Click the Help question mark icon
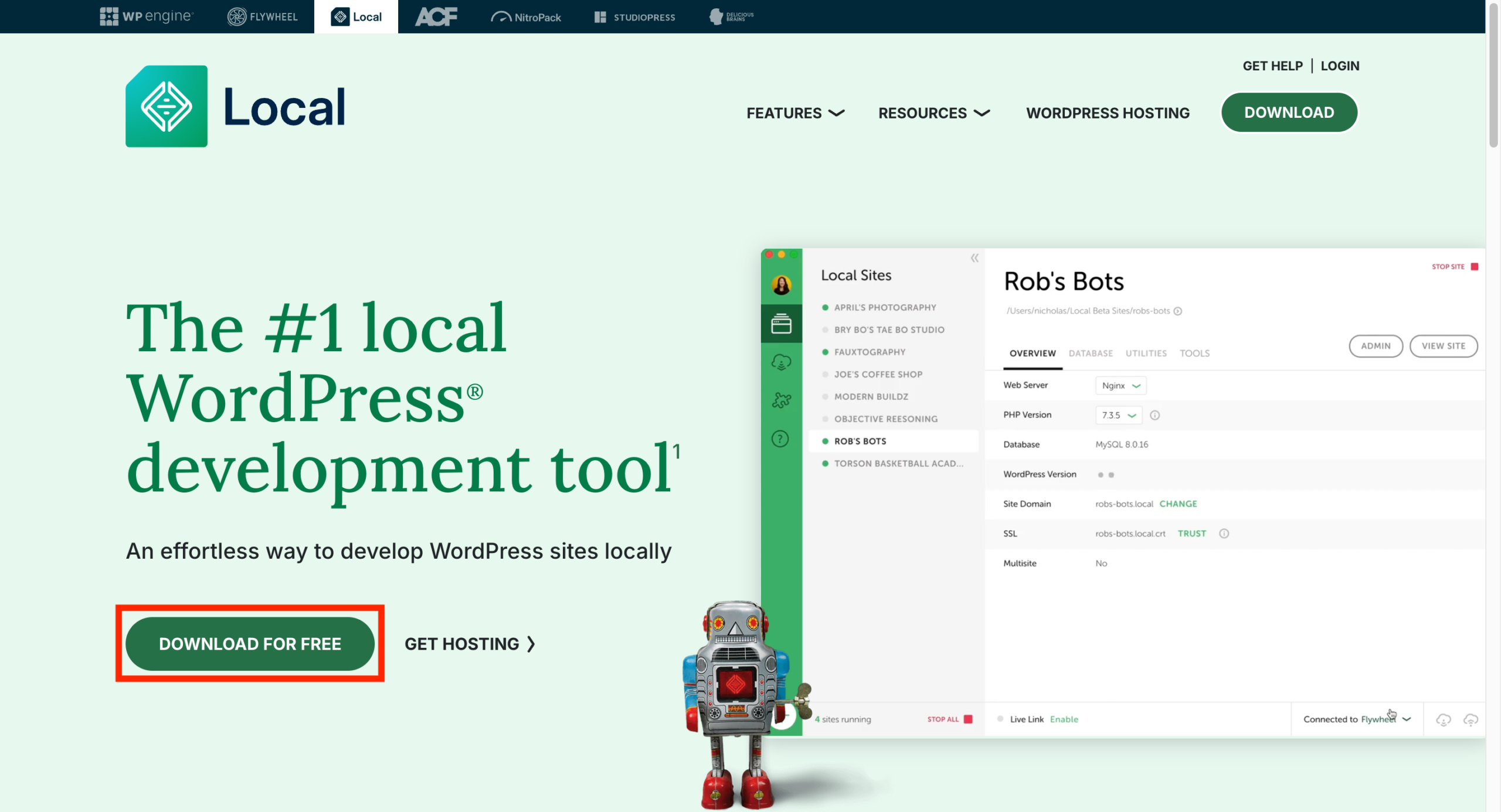This screenshot has height=812, width=1501. (780, 439)
